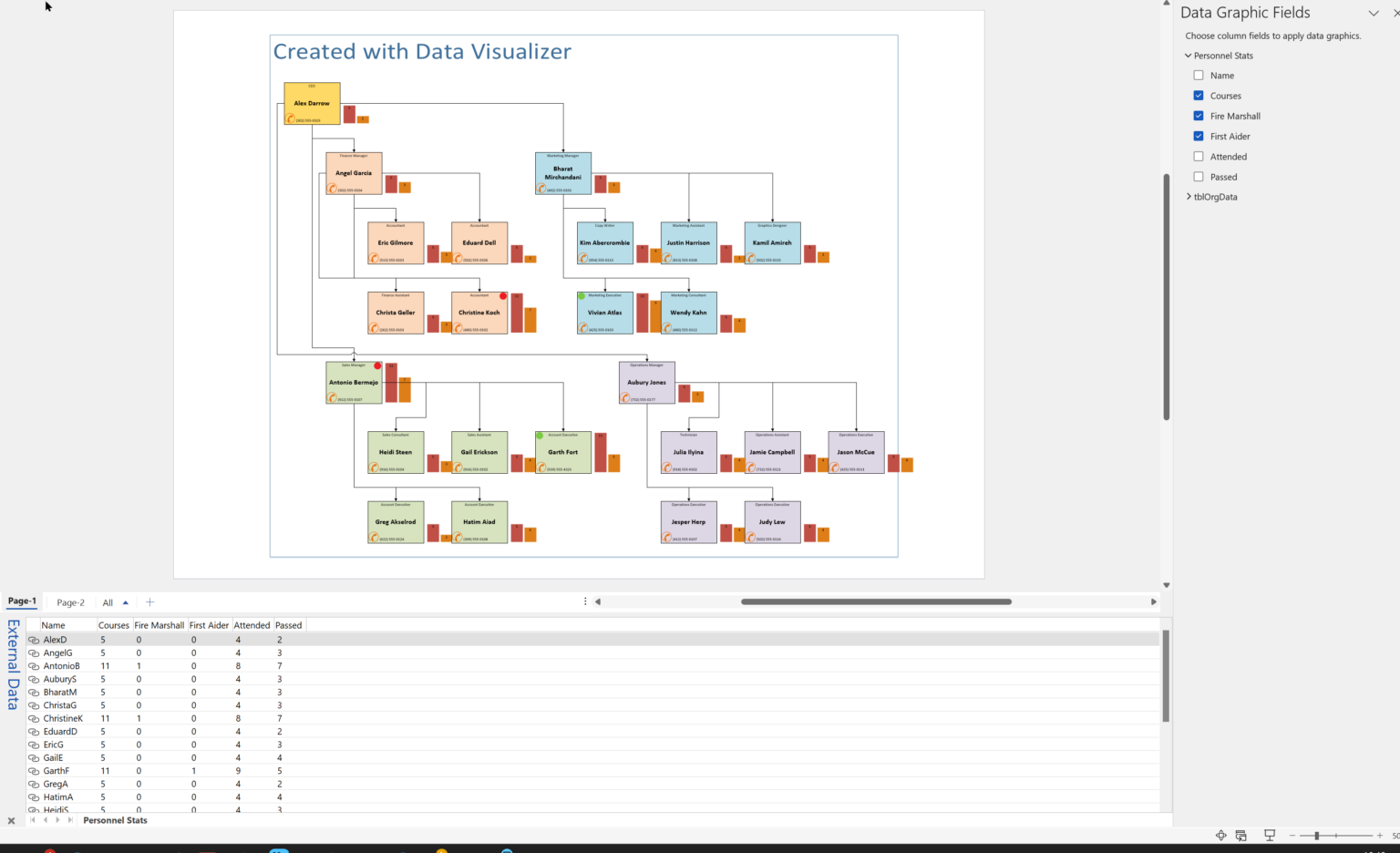Screen dimensions: 1400x853
Task: Click the link icon beside AlexD row
Action: [34, 640]
